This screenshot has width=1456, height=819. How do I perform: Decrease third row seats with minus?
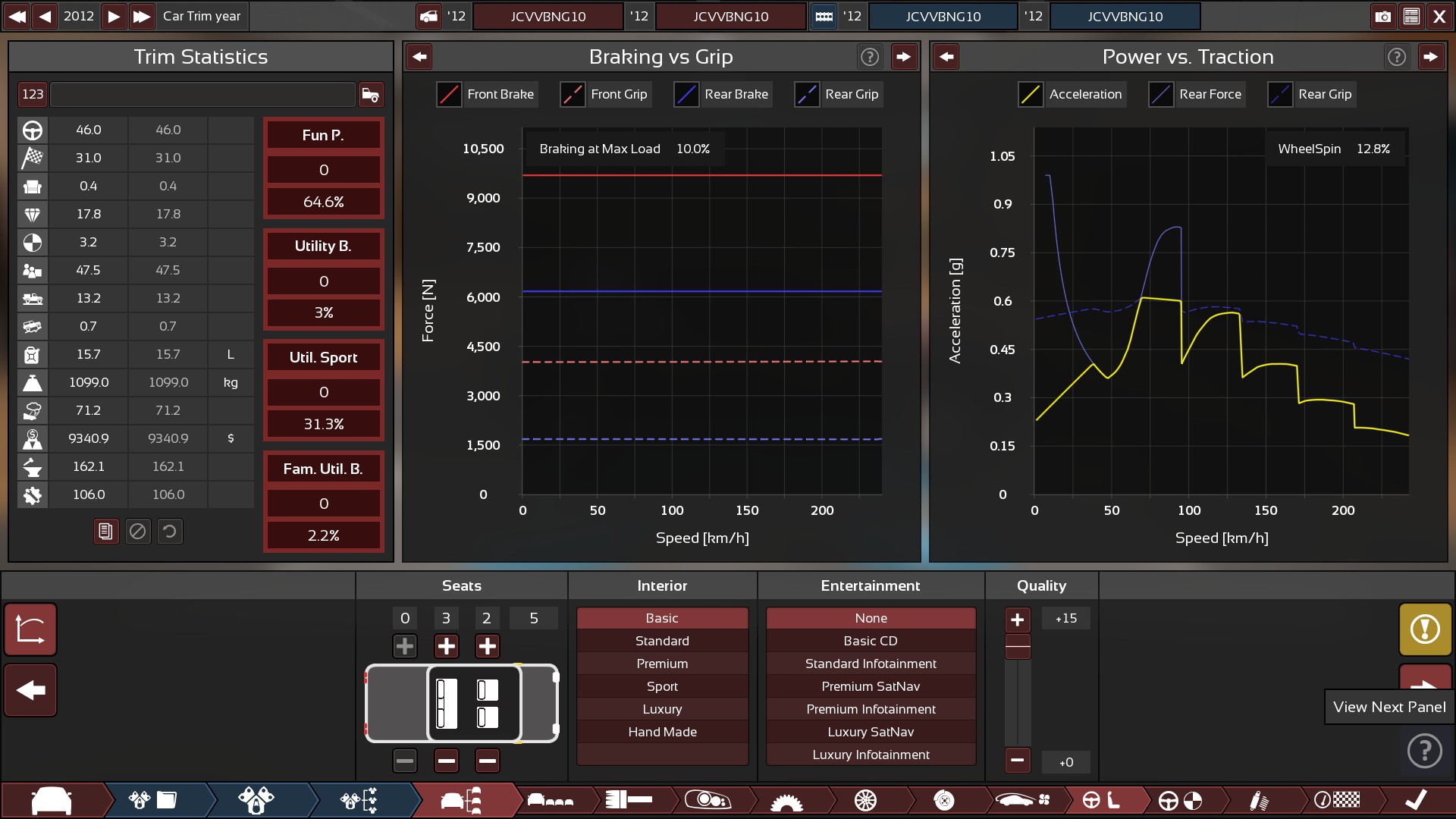[487, 760]
